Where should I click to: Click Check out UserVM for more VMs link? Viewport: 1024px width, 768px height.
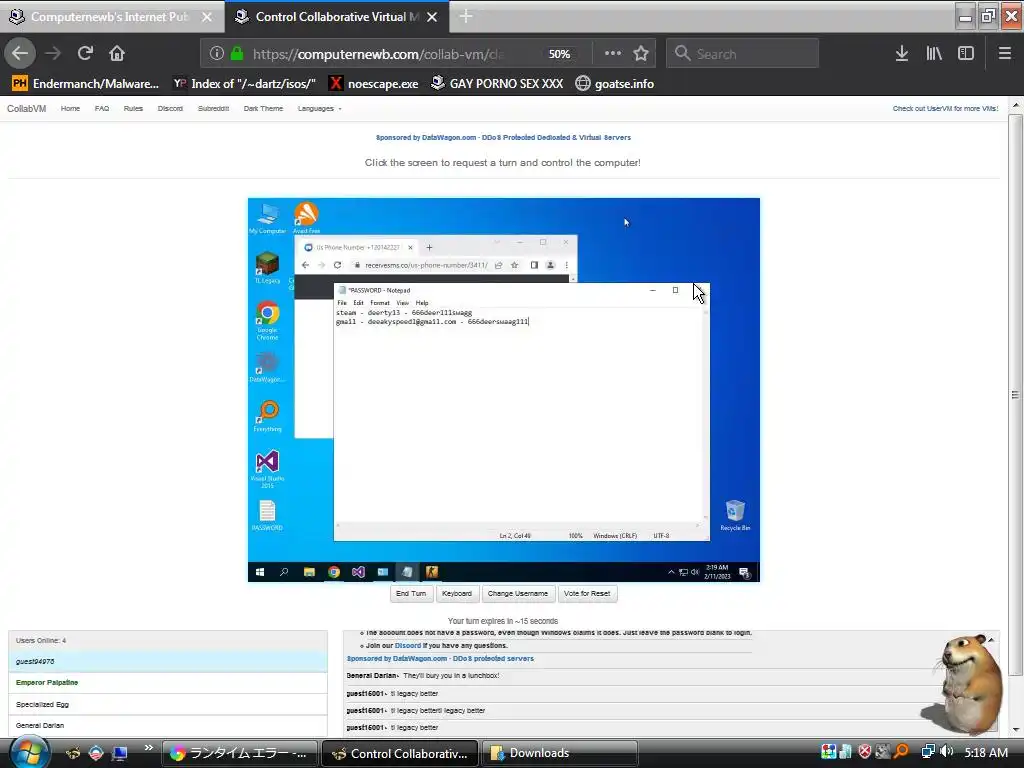click(945, 108)
